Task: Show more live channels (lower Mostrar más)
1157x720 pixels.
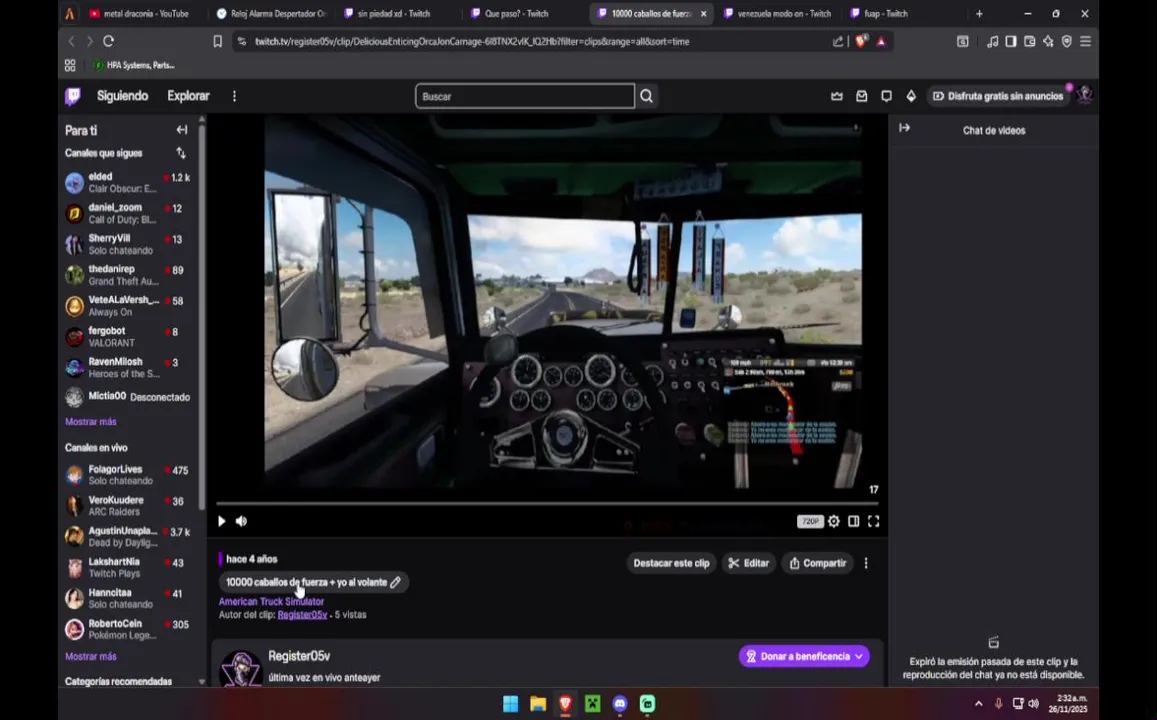Action: [x=91, y=656]
